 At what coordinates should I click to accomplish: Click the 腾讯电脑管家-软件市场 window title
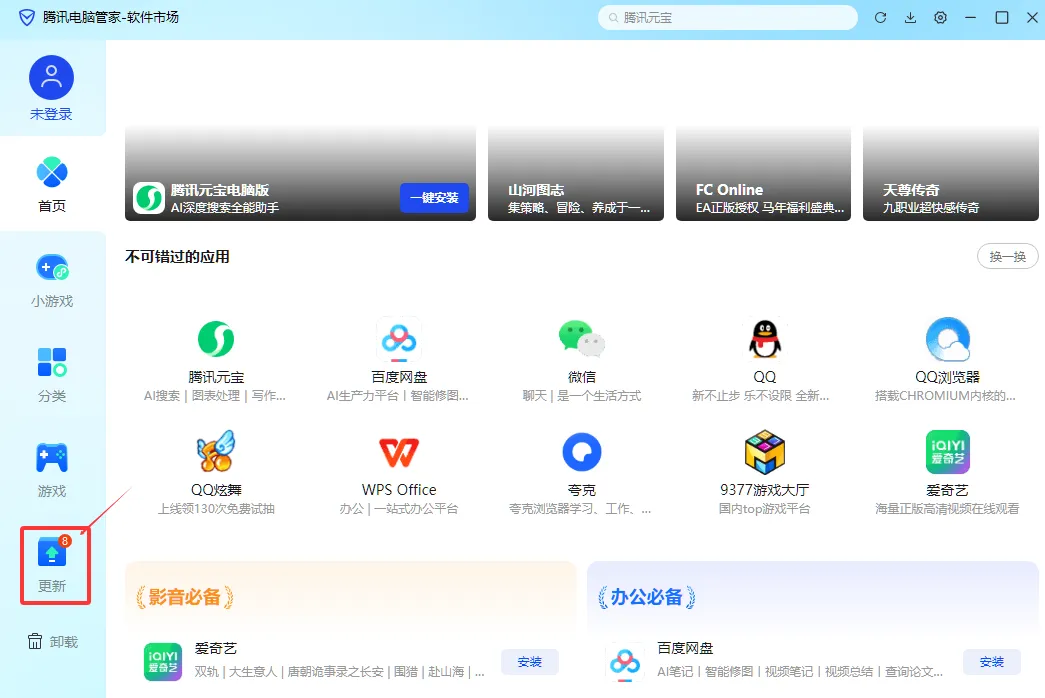tap(111, 17)
